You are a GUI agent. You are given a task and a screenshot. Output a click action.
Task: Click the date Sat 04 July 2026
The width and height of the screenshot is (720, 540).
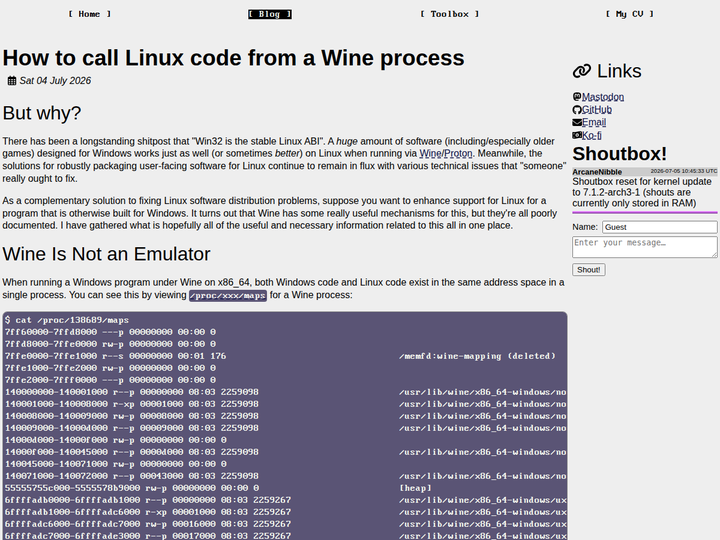55,81
